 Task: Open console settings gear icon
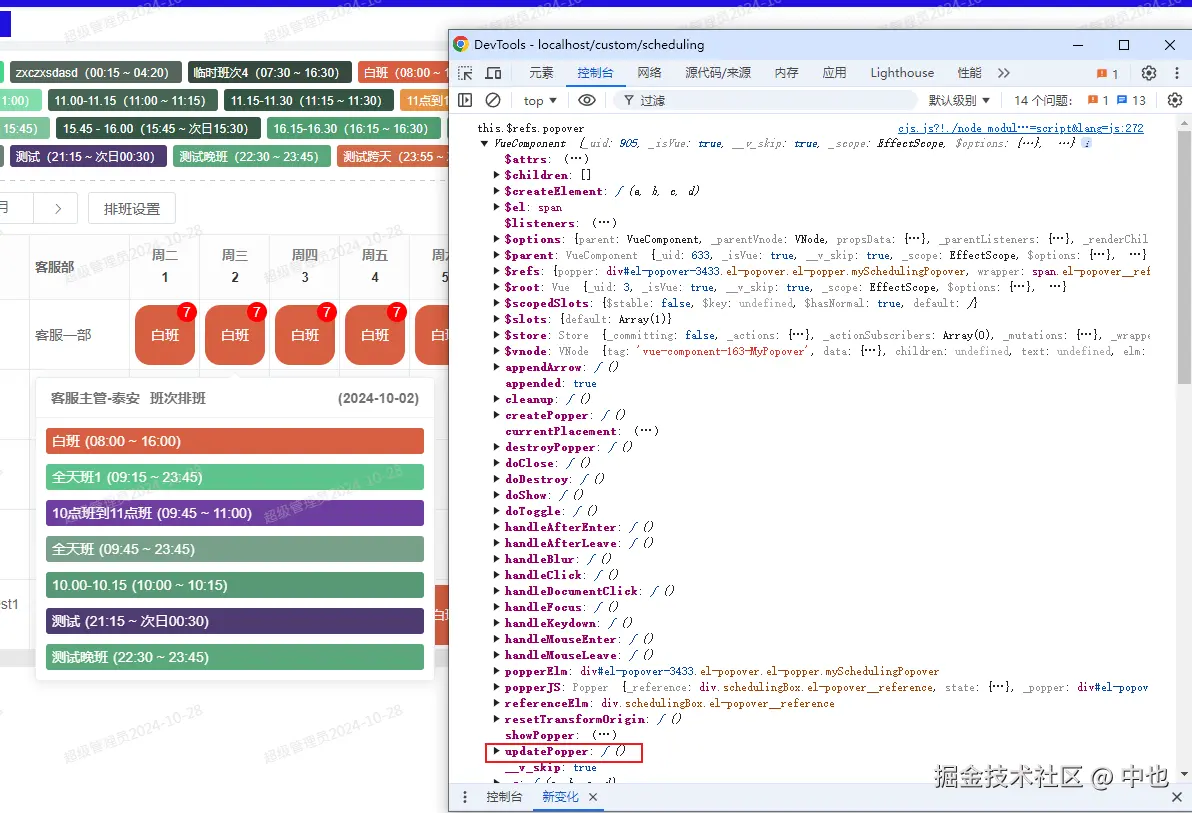point(1175,100)
